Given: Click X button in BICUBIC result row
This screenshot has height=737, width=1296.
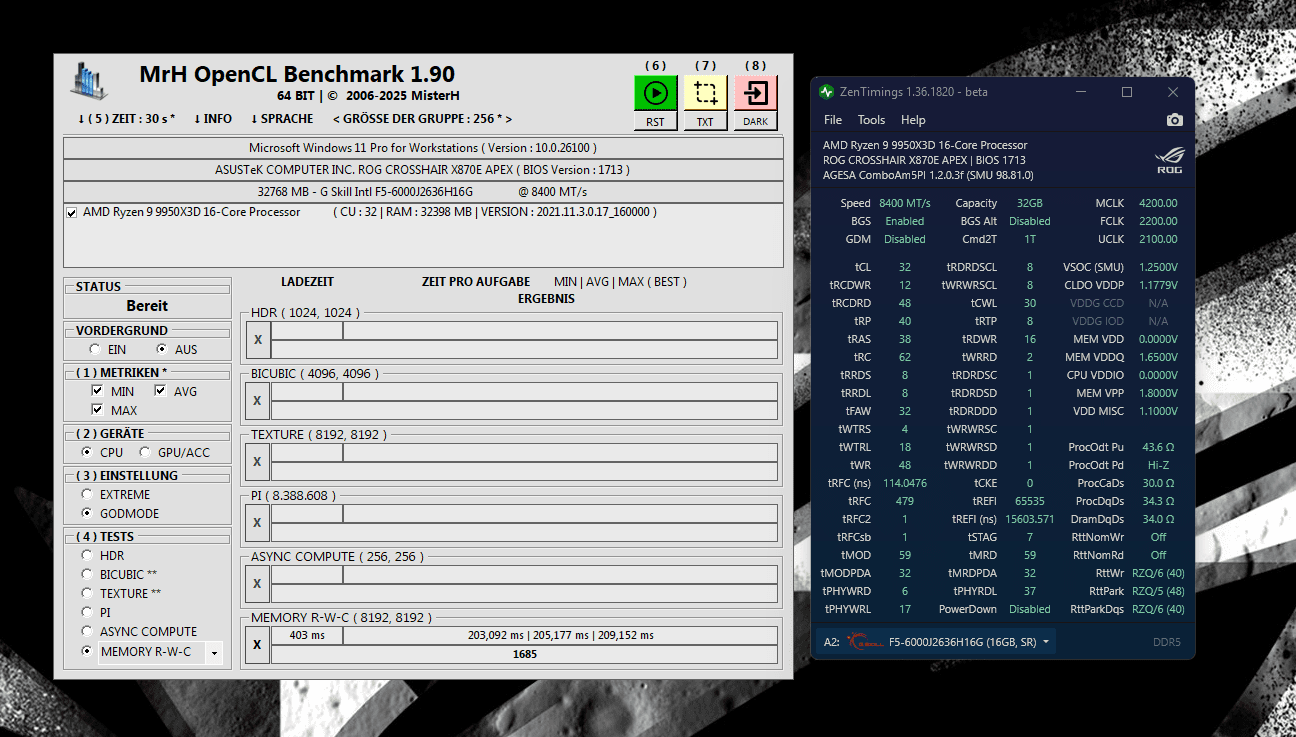Looking at the screenshot, I should (257, 401).
